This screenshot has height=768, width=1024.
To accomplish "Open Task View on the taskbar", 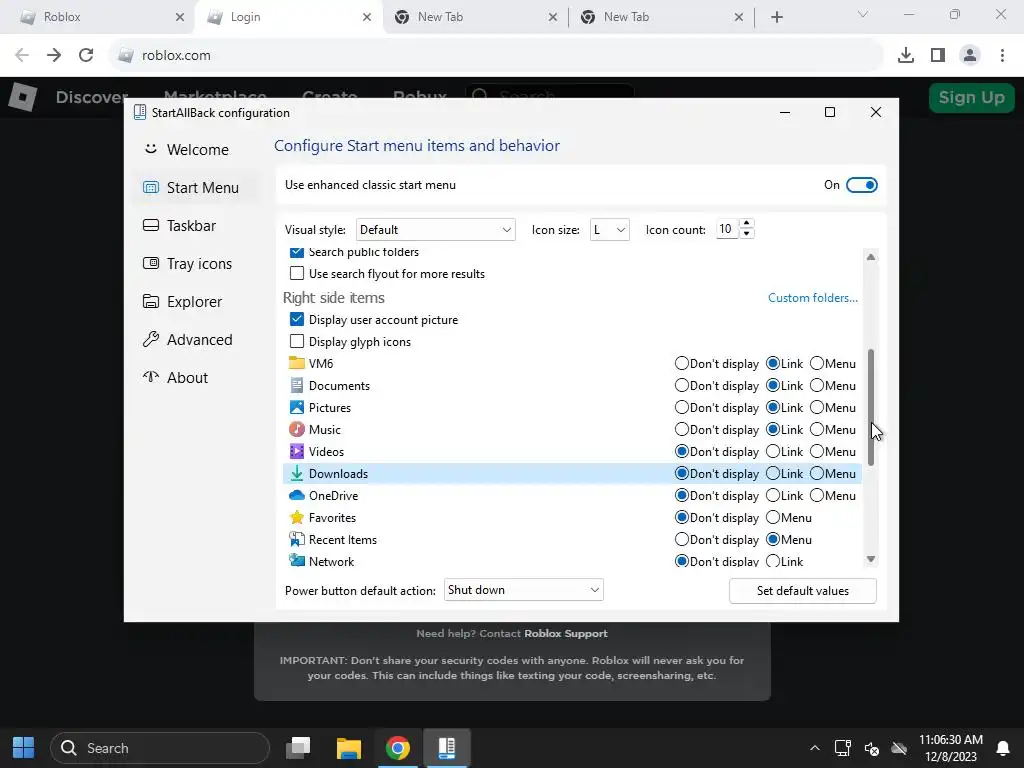I will [298, 748].
